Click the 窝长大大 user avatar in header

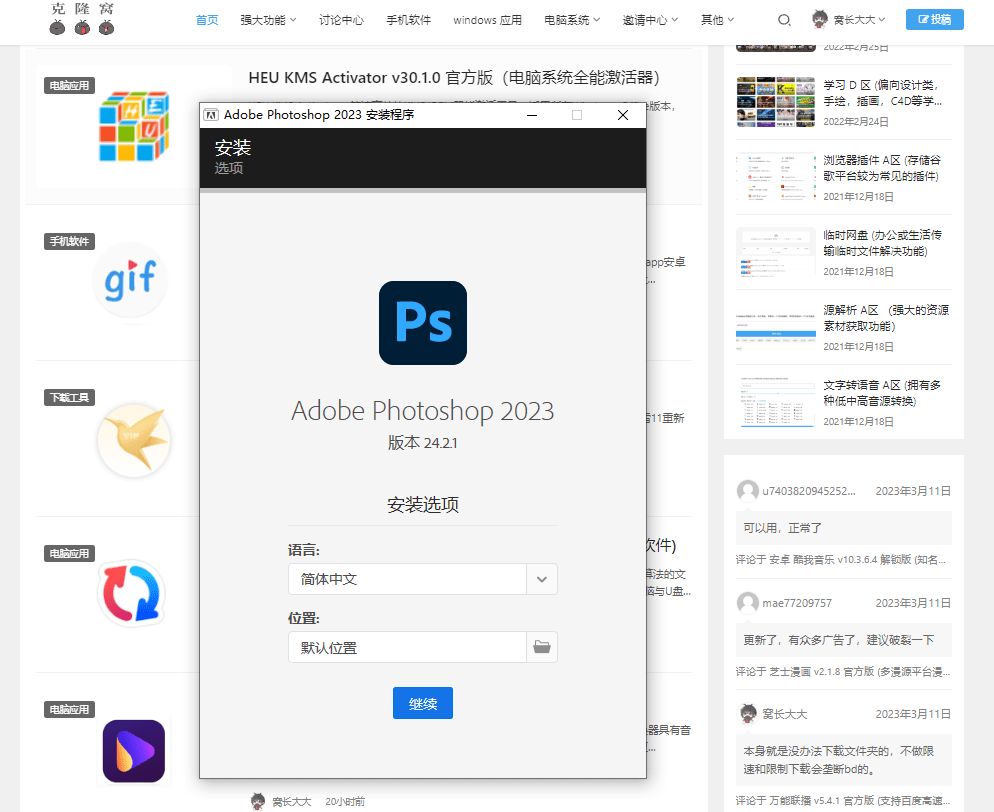point(820,19)
